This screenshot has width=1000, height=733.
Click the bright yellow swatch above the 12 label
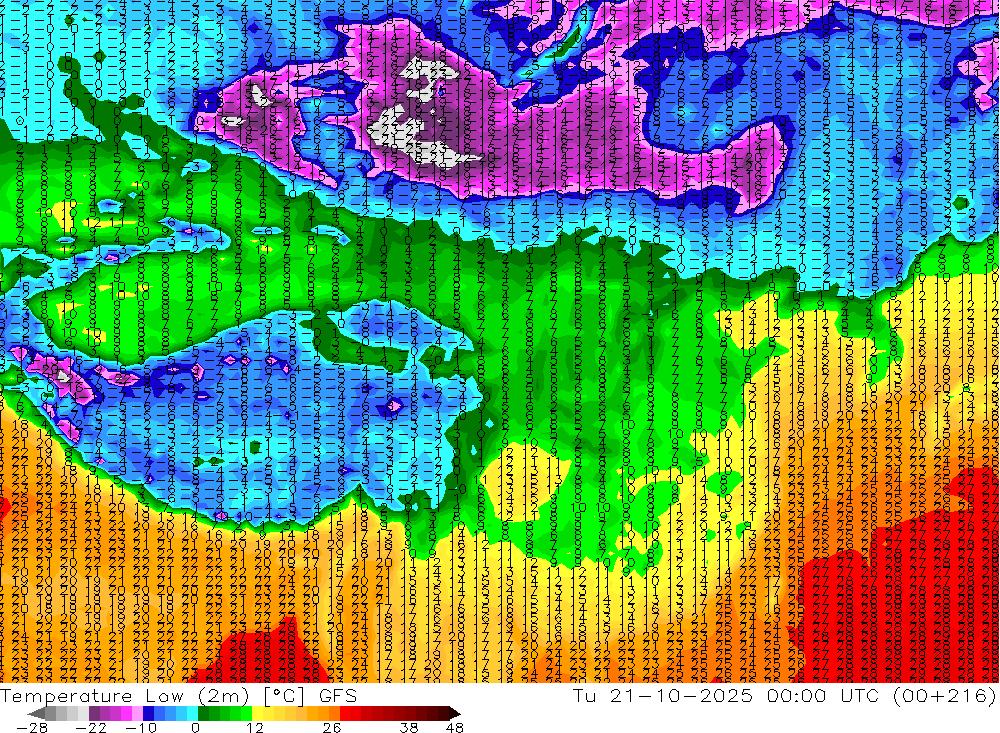tap(257, 713)
